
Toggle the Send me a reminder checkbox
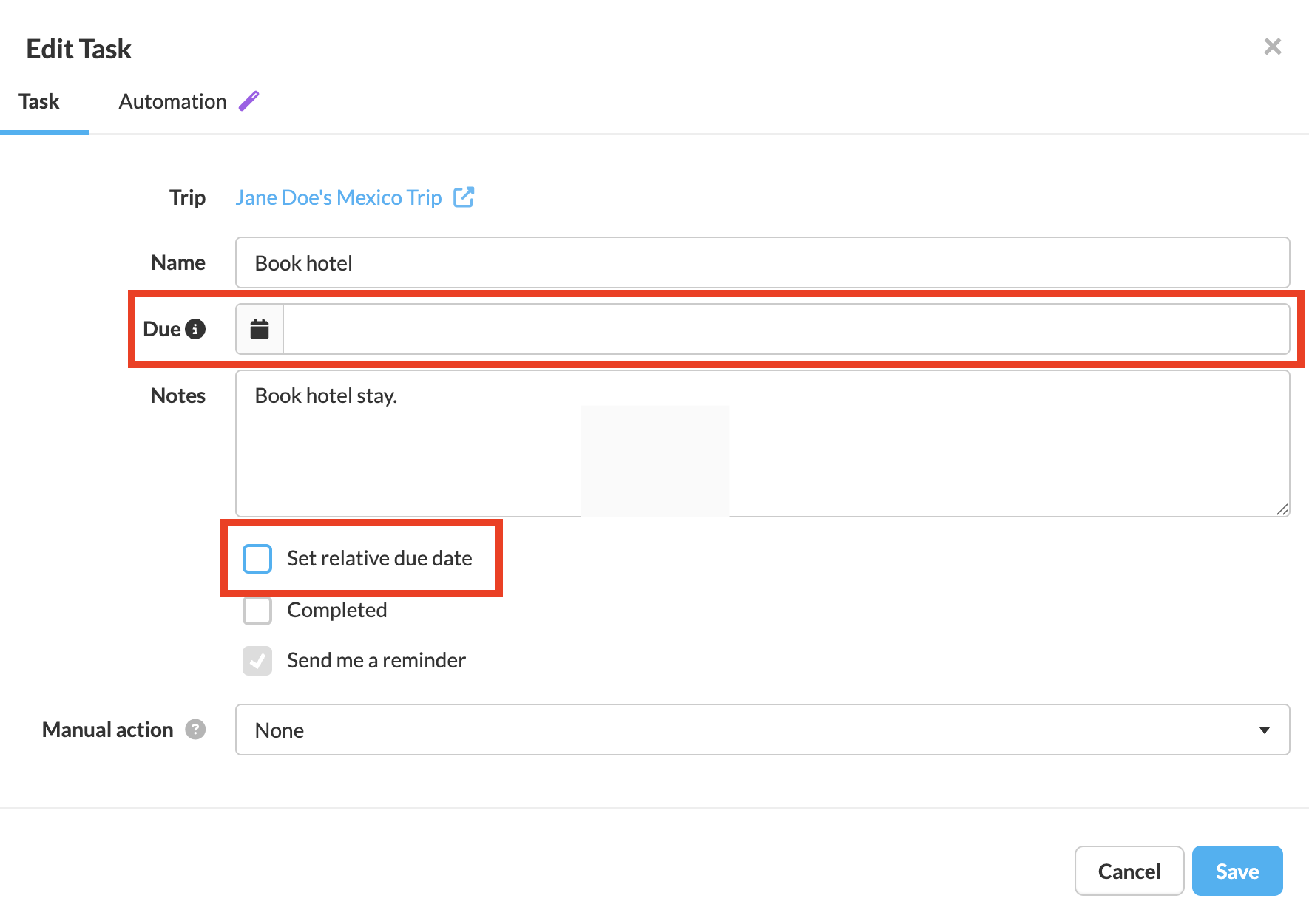click(257, 660)
